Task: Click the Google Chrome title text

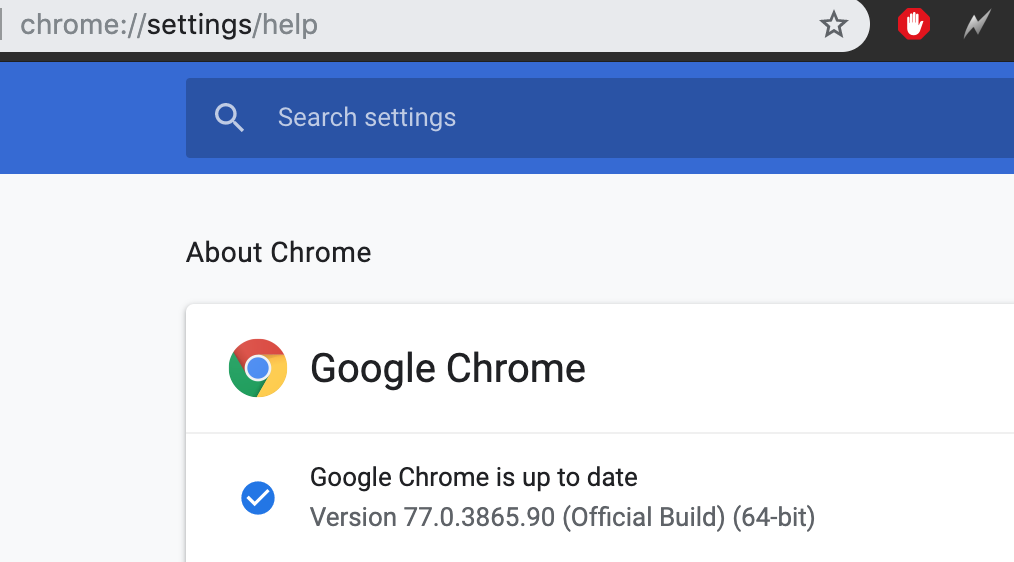Action: click(x=448, y=369)
